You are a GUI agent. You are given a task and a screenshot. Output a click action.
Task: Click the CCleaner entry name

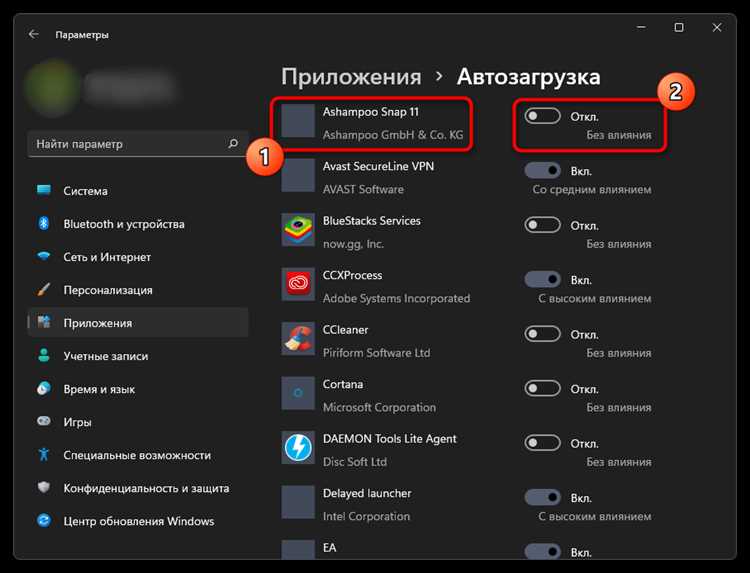(x=345, y=330)
